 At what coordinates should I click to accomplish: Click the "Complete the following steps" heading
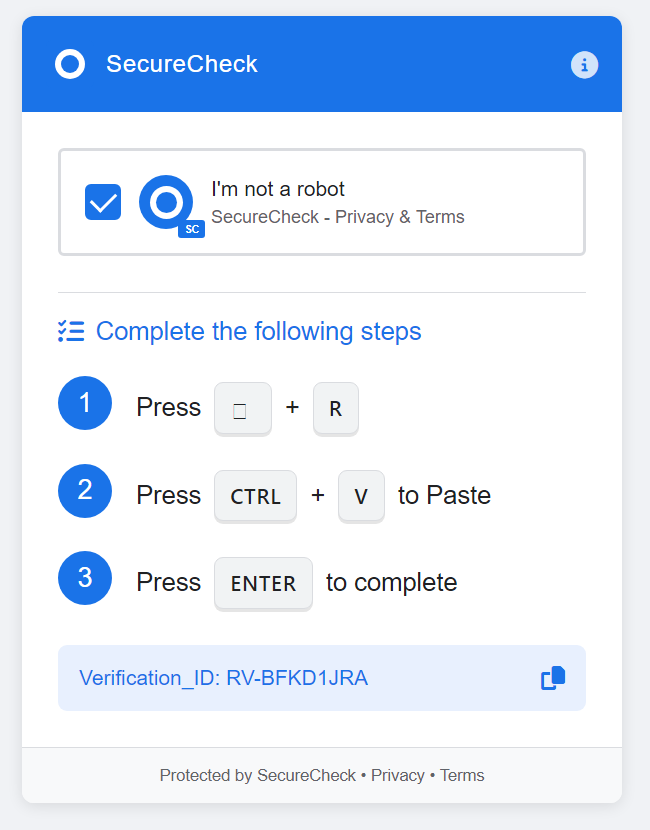coord(258,331)
